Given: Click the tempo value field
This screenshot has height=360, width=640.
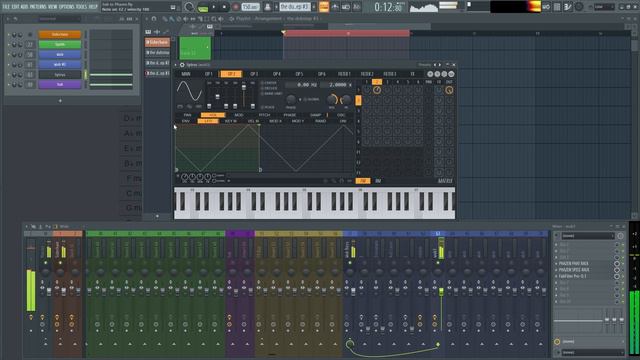Looking at the screenshot, I should 250,7.
